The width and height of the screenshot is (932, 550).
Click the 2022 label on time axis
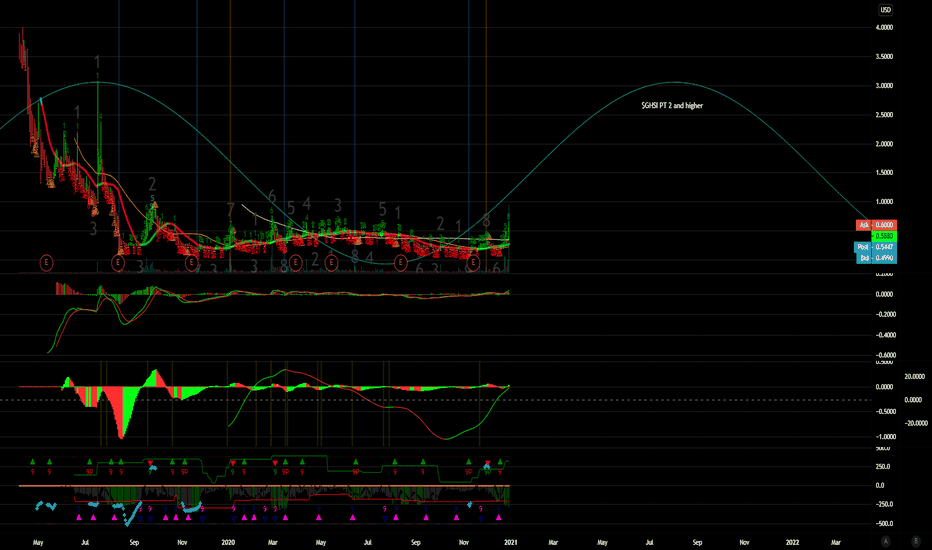click(x=792, y=542)
